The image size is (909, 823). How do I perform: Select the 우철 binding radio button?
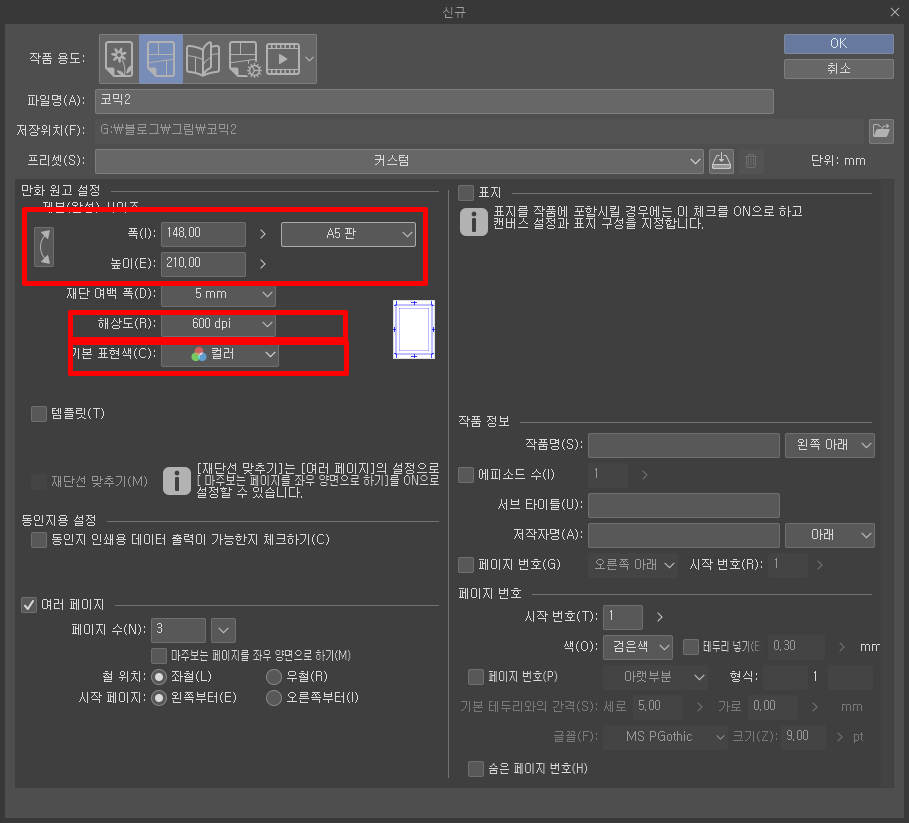click(274, 677)
